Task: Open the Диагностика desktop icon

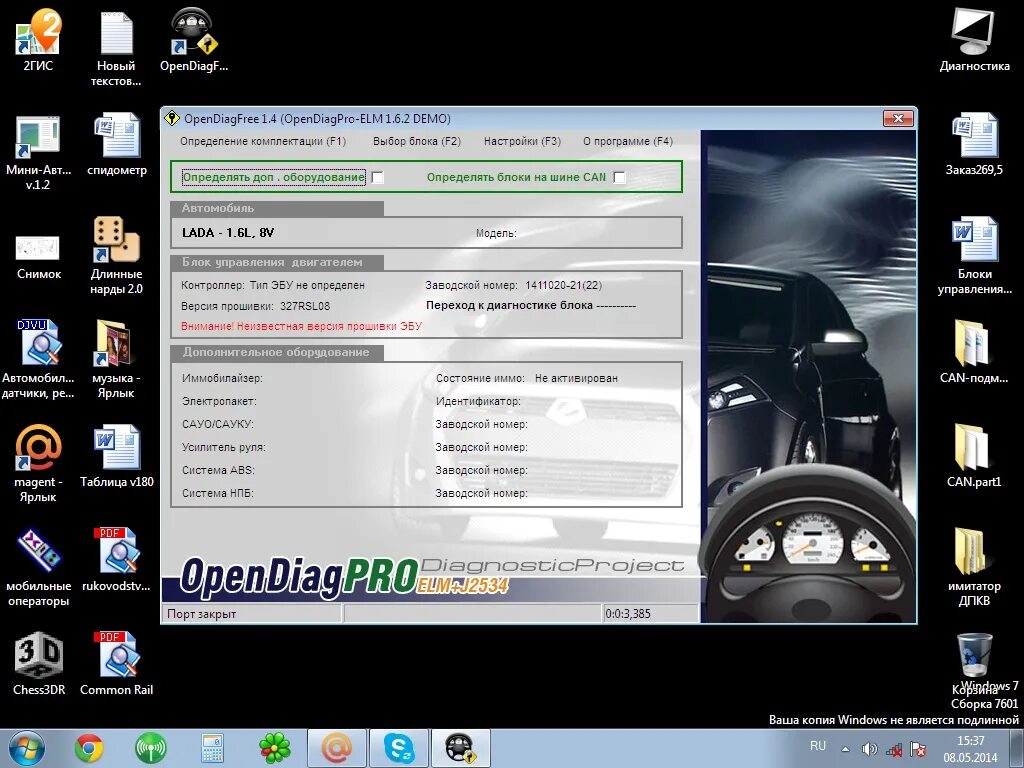Action: [x=974, y=39]
